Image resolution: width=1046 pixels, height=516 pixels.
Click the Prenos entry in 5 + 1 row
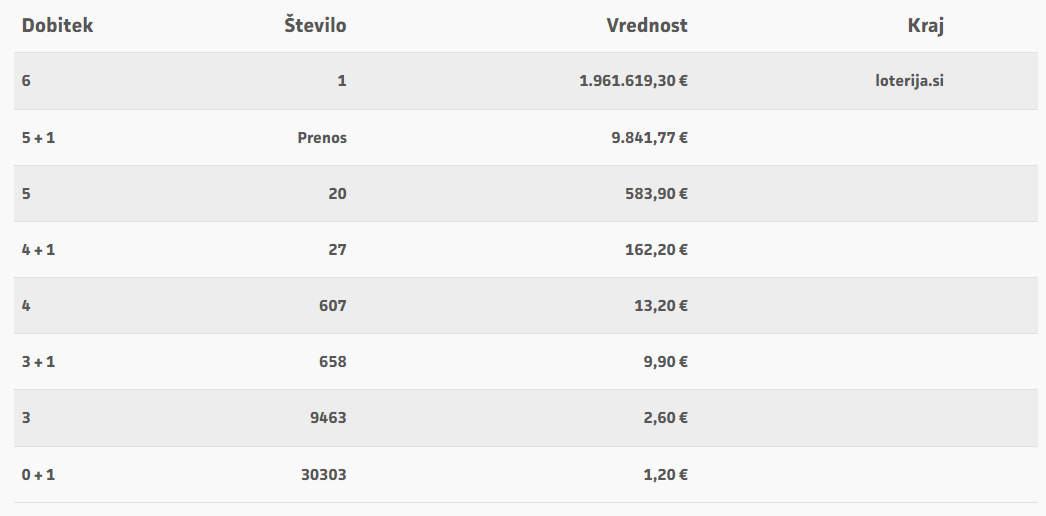tap(322, 138)
